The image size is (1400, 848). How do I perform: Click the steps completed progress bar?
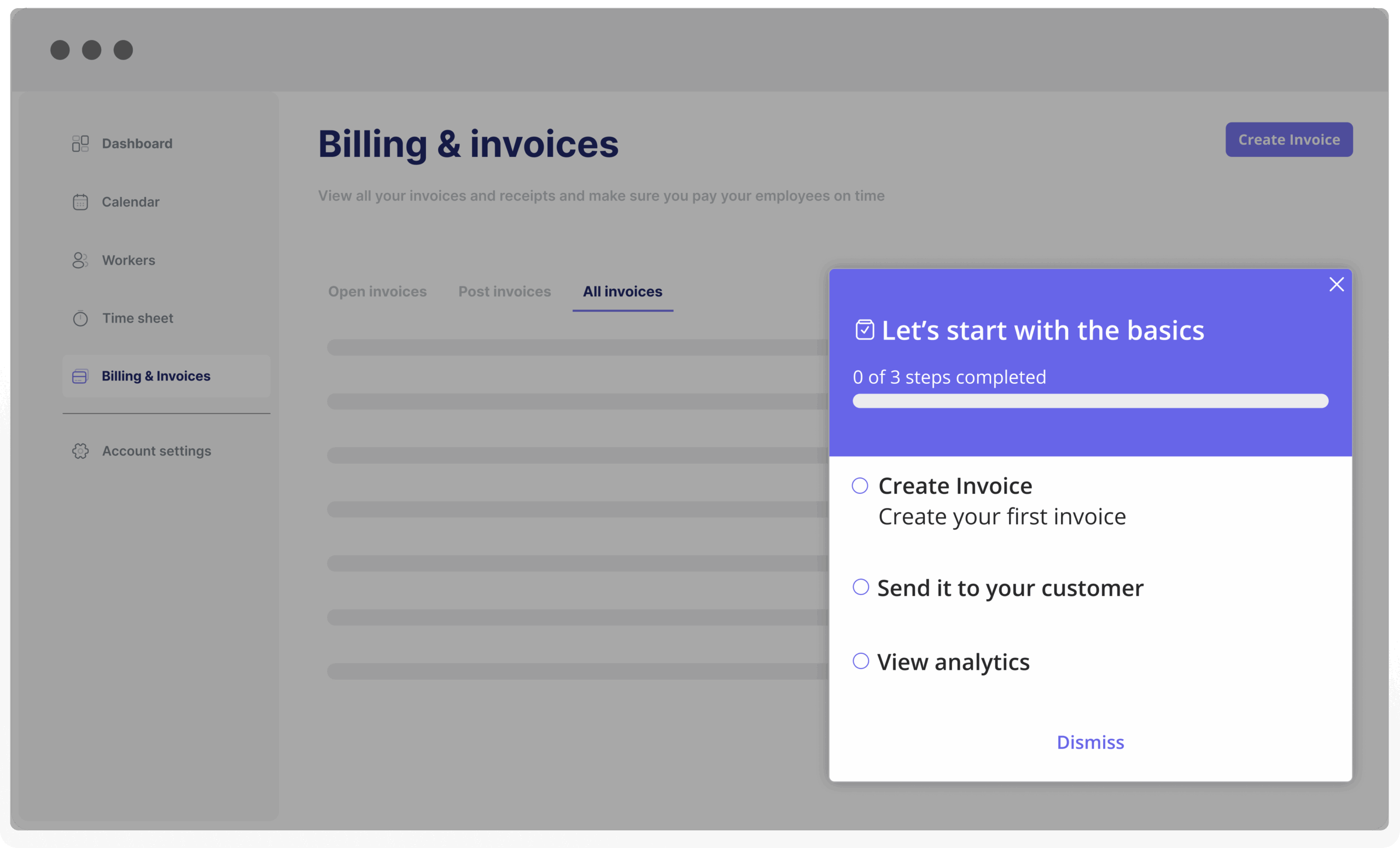pyautogui.click(x=1090, y=401)
